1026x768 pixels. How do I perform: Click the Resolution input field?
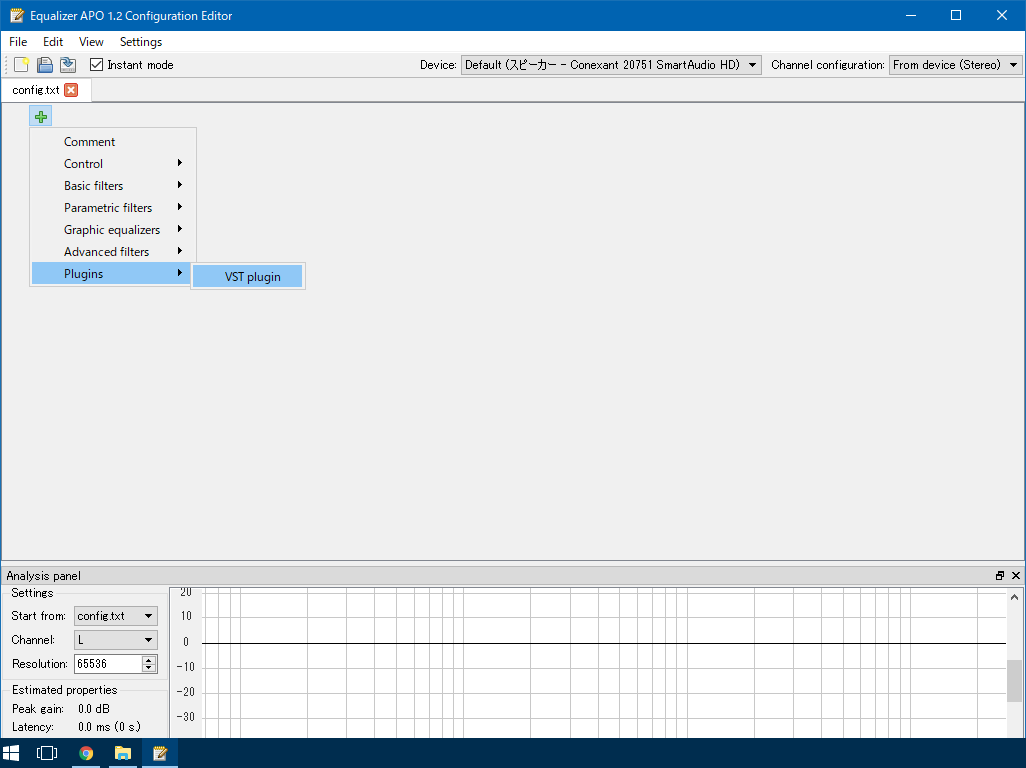tap(108, 664)
